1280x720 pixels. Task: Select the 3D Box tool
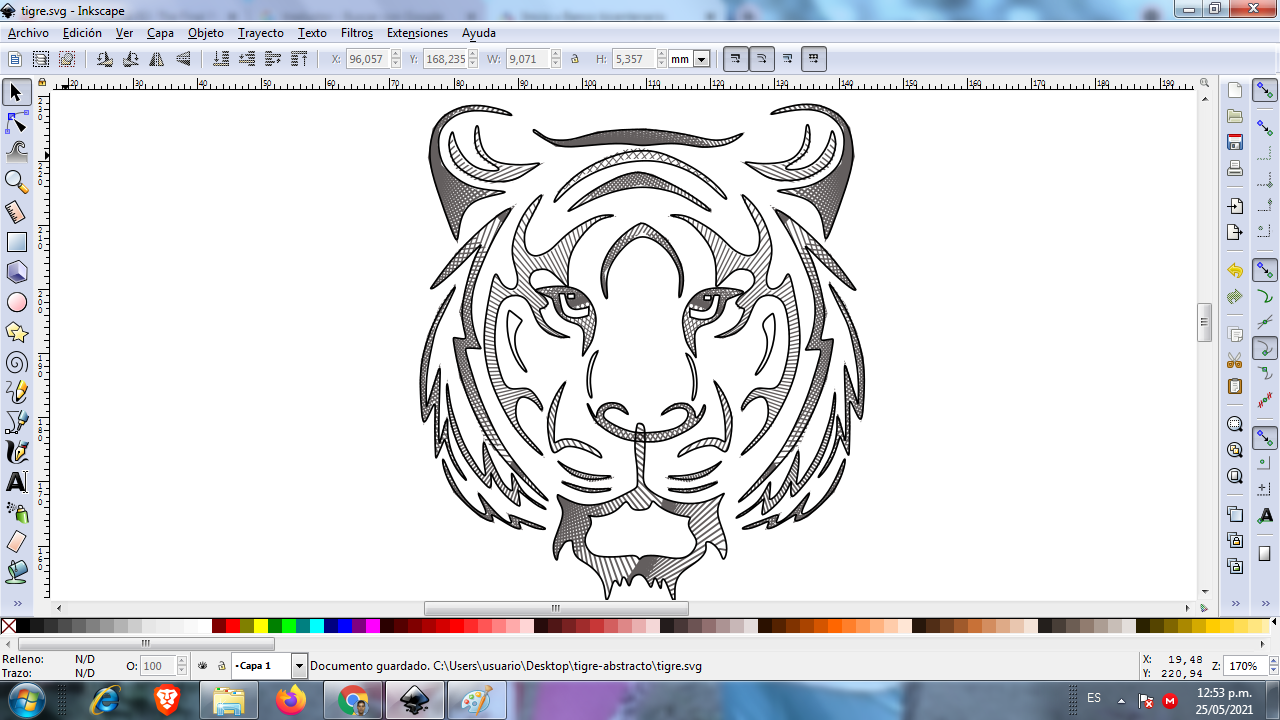tap(16, 272)
